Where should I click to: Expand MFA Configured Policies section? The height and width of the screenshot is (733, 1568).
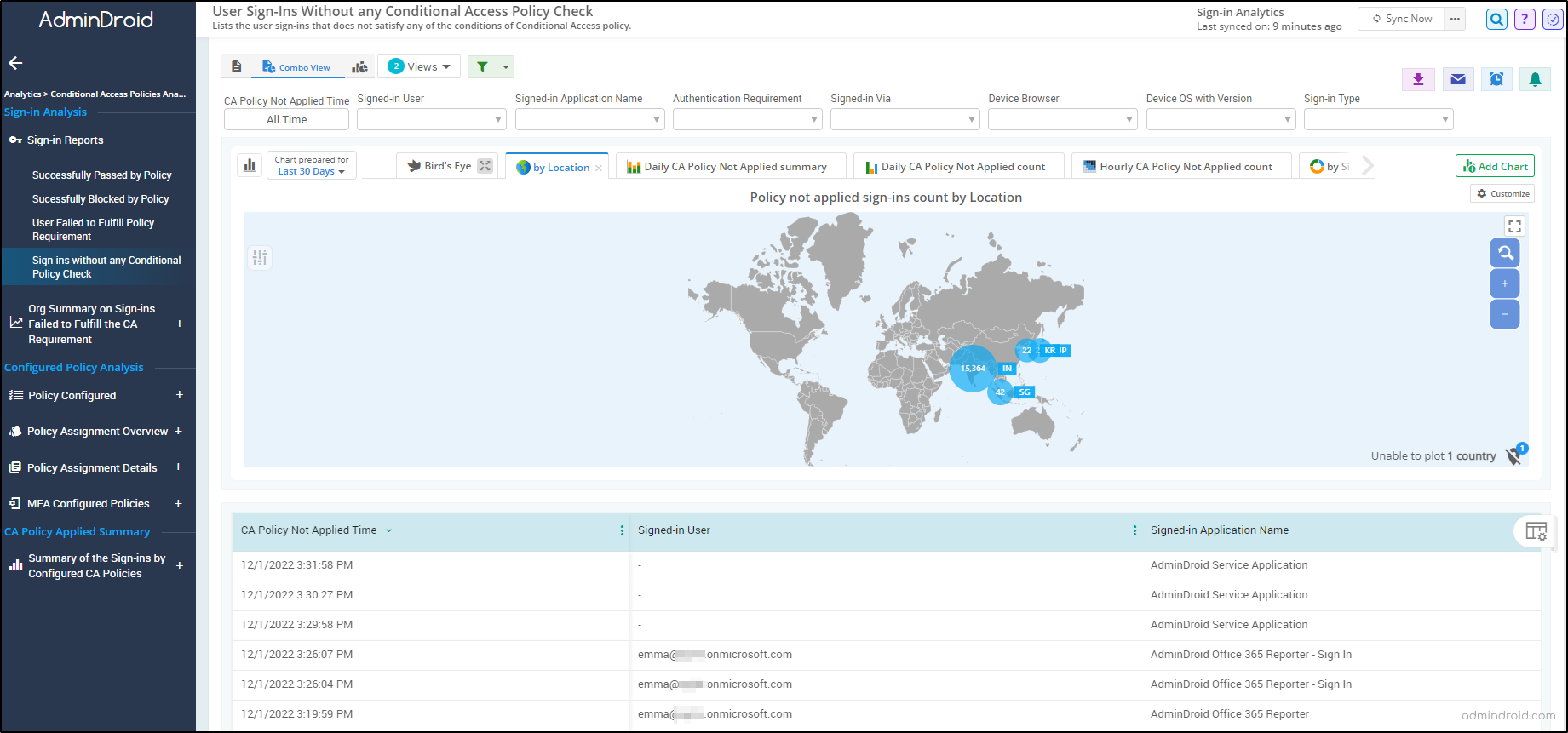coord(179,503)
